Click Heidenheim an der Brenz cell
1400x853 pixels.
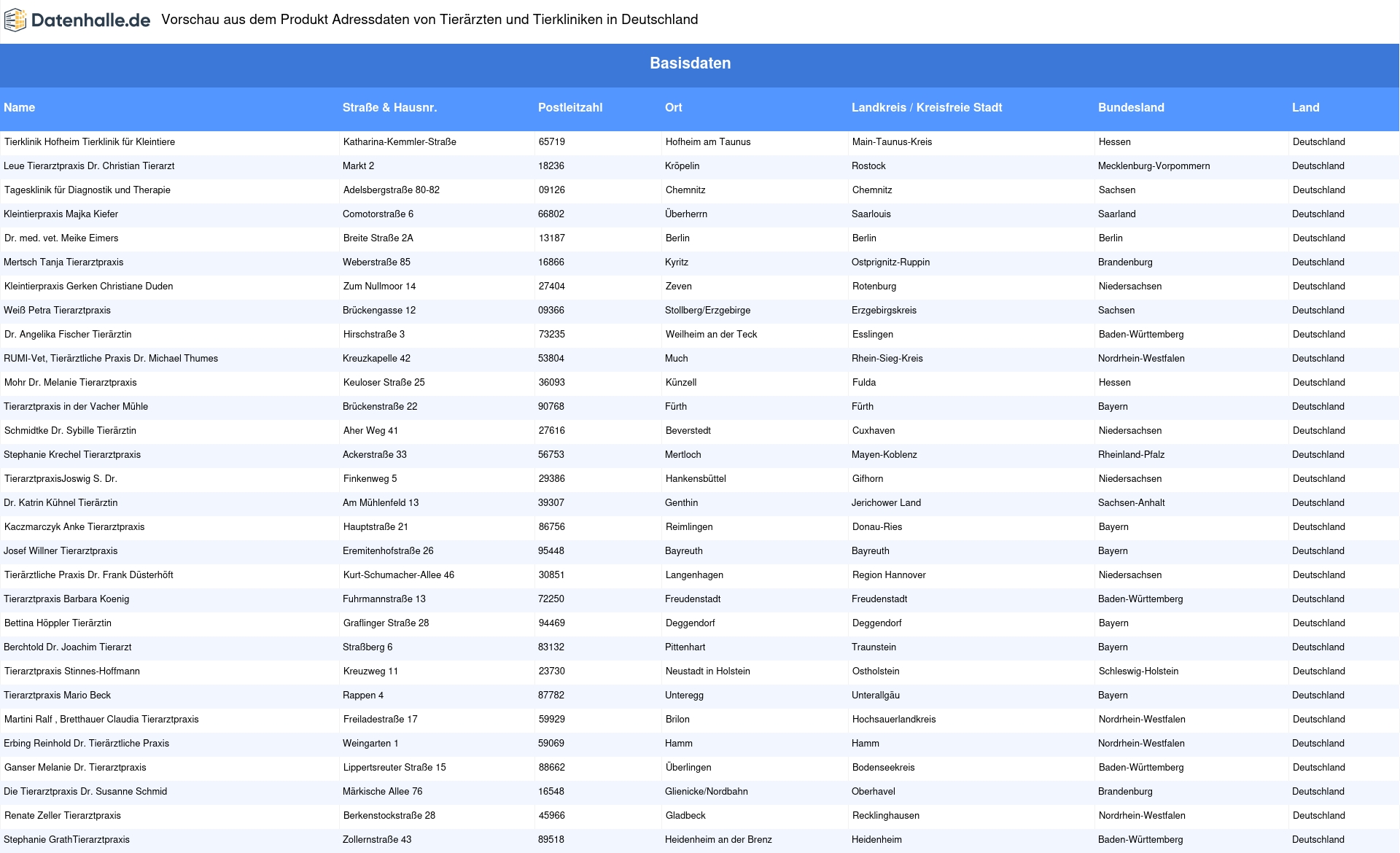click(718, 840)
